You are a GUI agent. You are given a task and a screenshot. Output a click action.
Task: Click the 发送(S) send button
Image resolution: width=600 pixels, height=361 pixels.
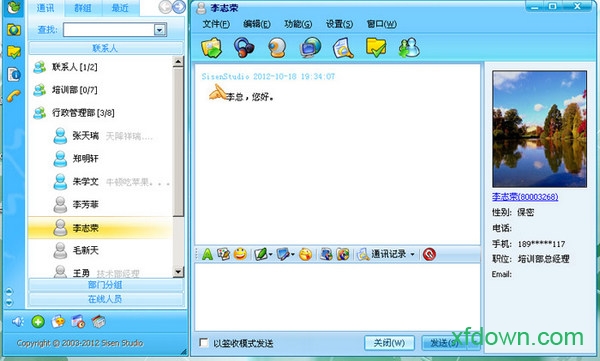(444, 343)
